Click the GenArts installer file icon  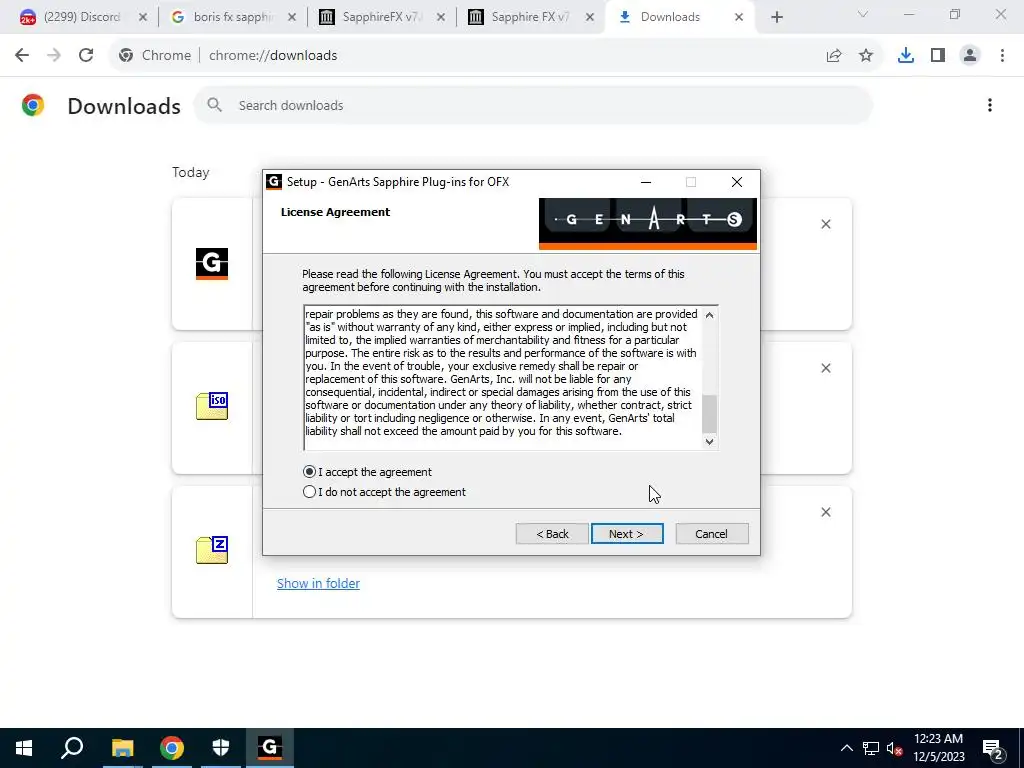click(x=212, y=264)
